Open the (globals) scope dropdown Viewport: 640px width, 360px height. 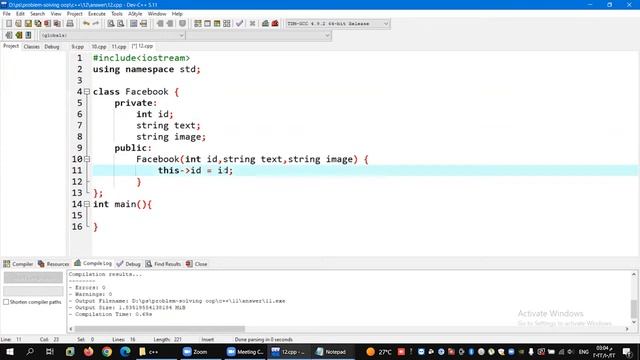point(113,36)
